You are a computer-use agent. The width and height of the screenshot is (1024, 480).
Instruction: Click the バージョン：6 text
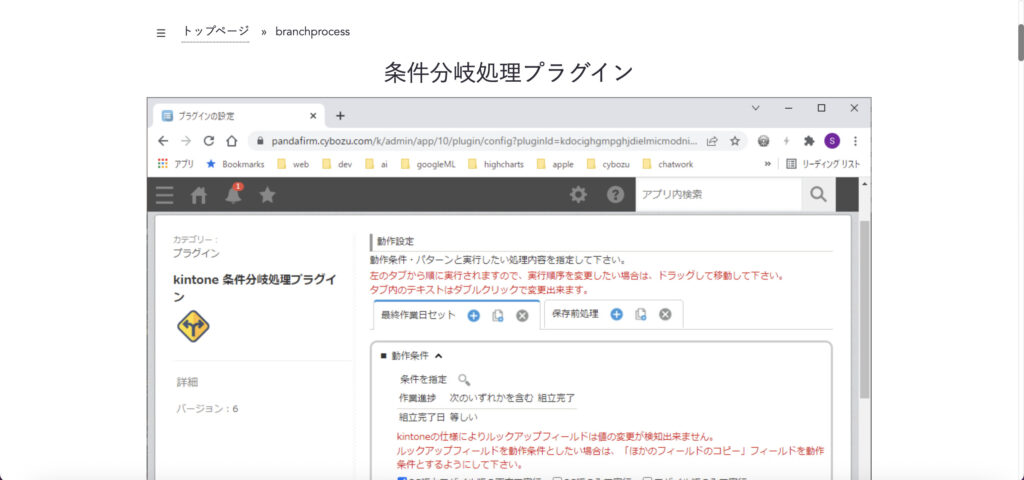[207, 409]
